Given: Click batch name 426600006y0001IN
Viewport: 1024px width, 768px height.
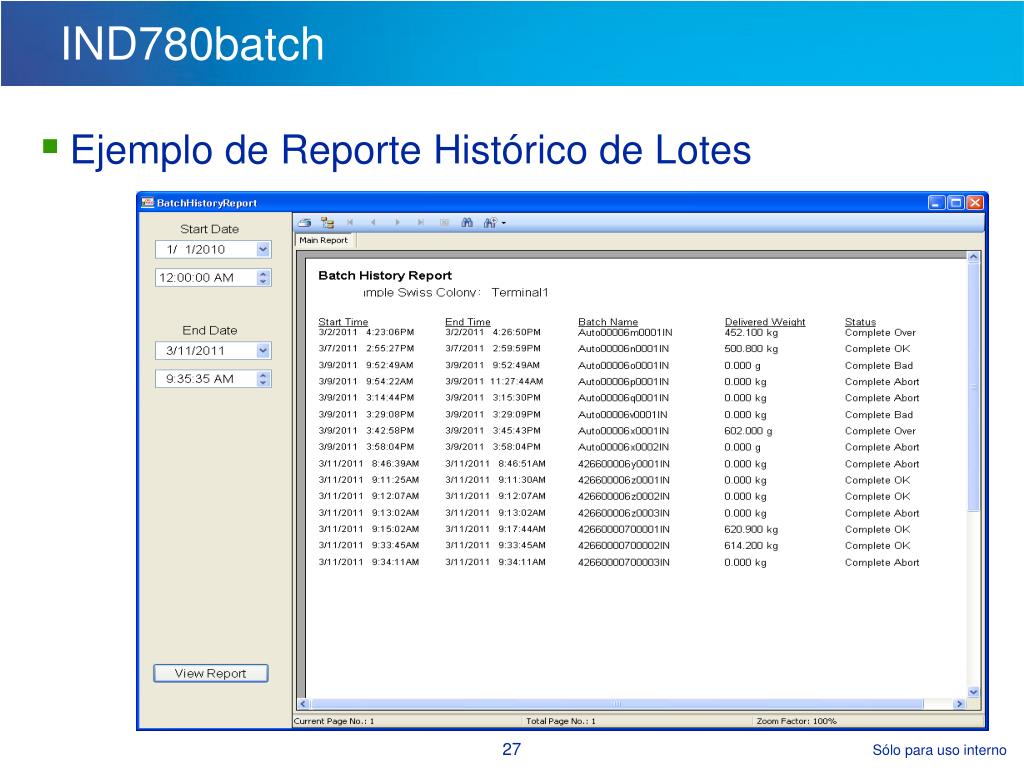Looking at the screenshot, I should pyautogui.click(x=624, y=464).
